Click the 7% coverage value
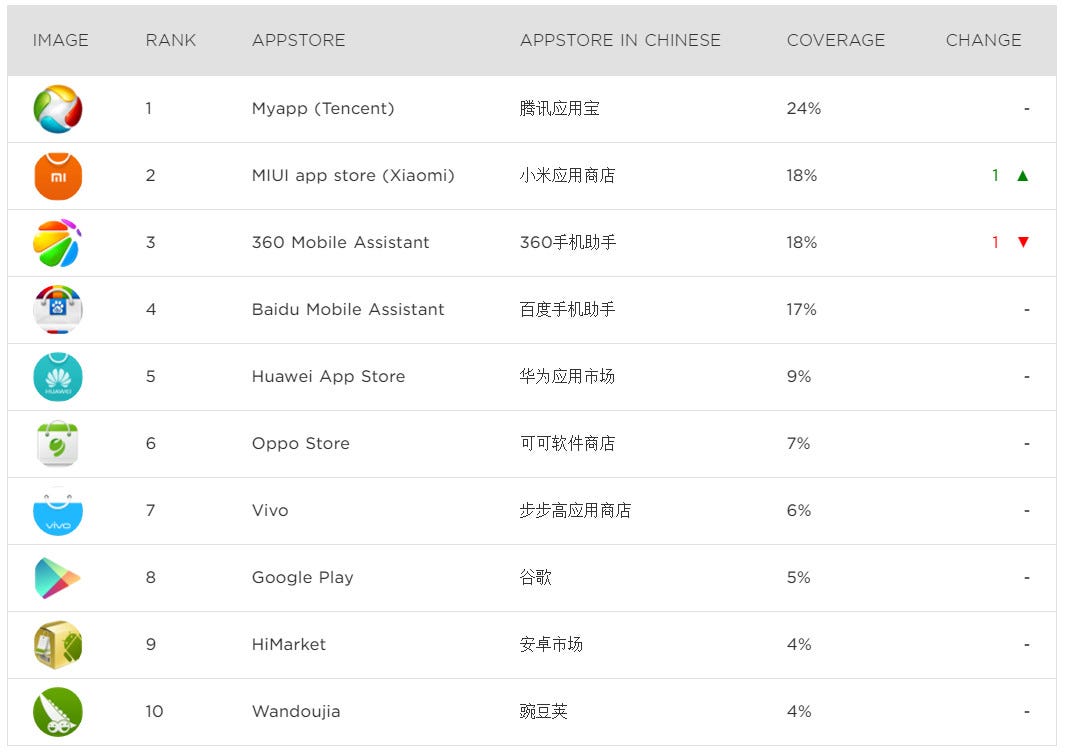The image size is (1067, 756). click(x=798, y=444)
